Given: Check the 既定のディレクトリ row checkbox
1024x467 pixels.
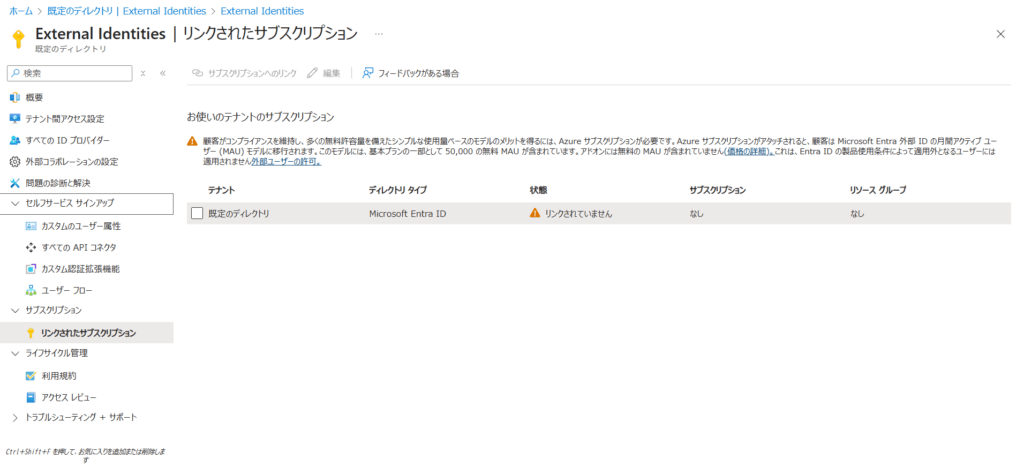Looking at the screenshot, I should pos(197,213).
